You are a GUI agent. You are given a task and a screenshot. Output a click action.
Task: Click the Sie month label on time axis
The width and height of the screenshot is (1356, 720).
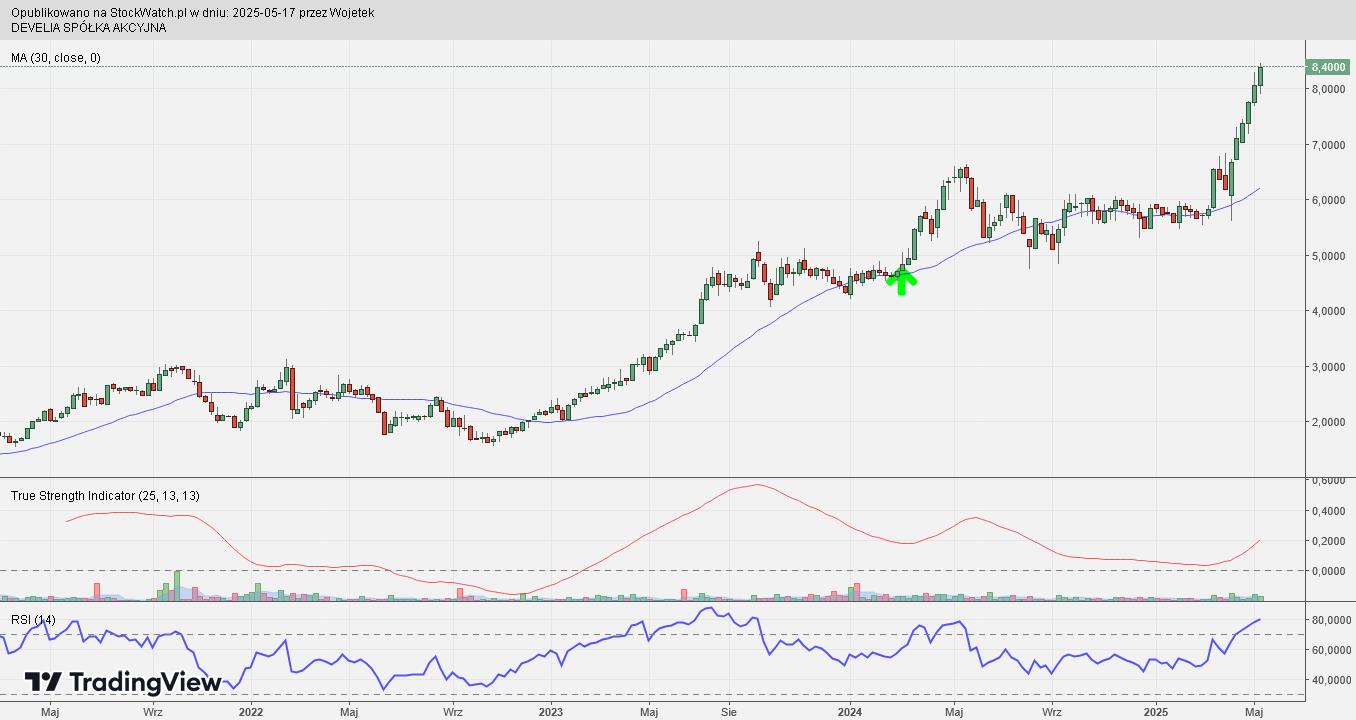(729, 712)
